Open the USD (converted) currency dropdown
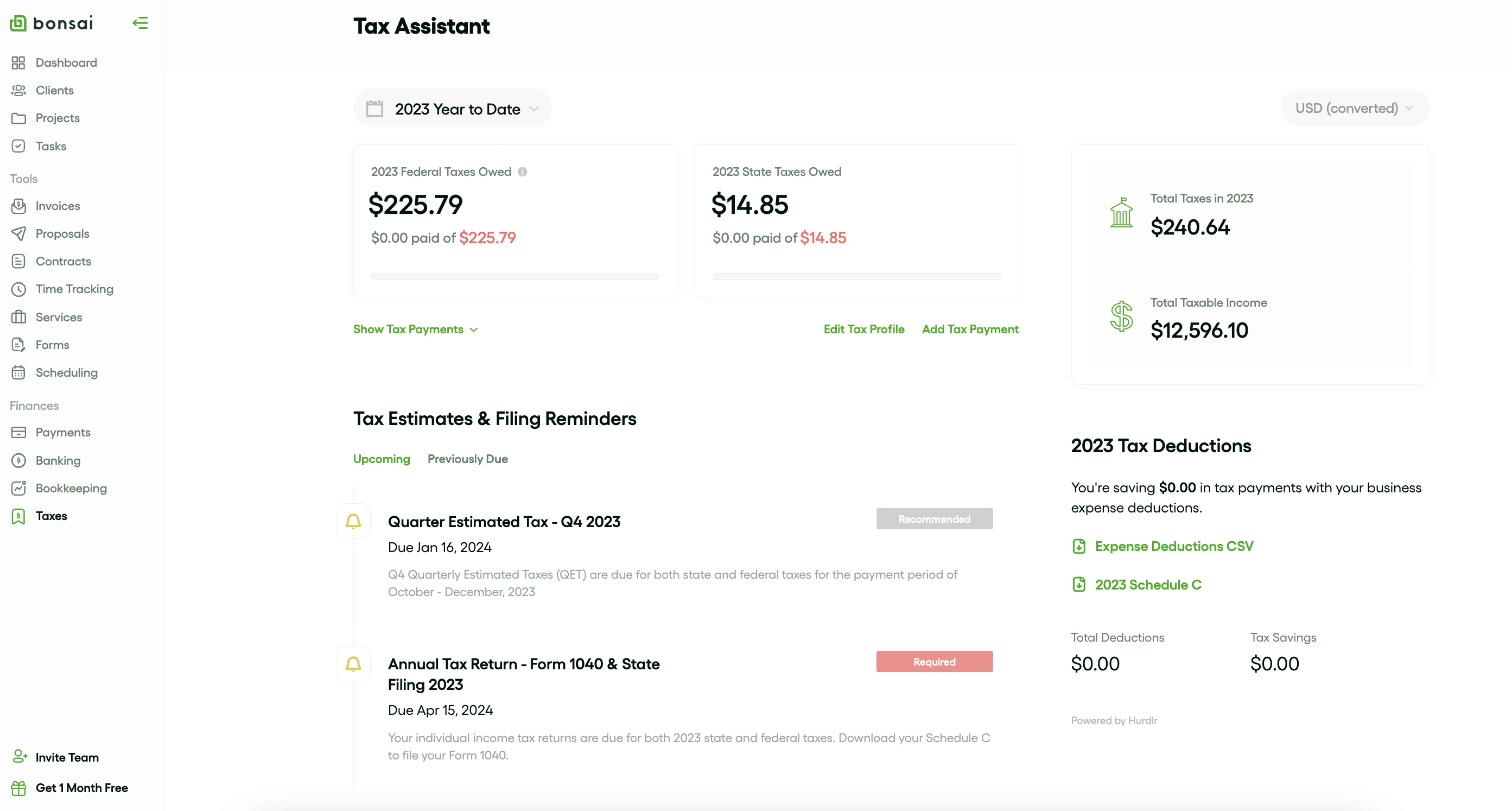Image resolution: width=1512 pixels, height=811 pixels. pyautogui.click(x=1354, y=108)
